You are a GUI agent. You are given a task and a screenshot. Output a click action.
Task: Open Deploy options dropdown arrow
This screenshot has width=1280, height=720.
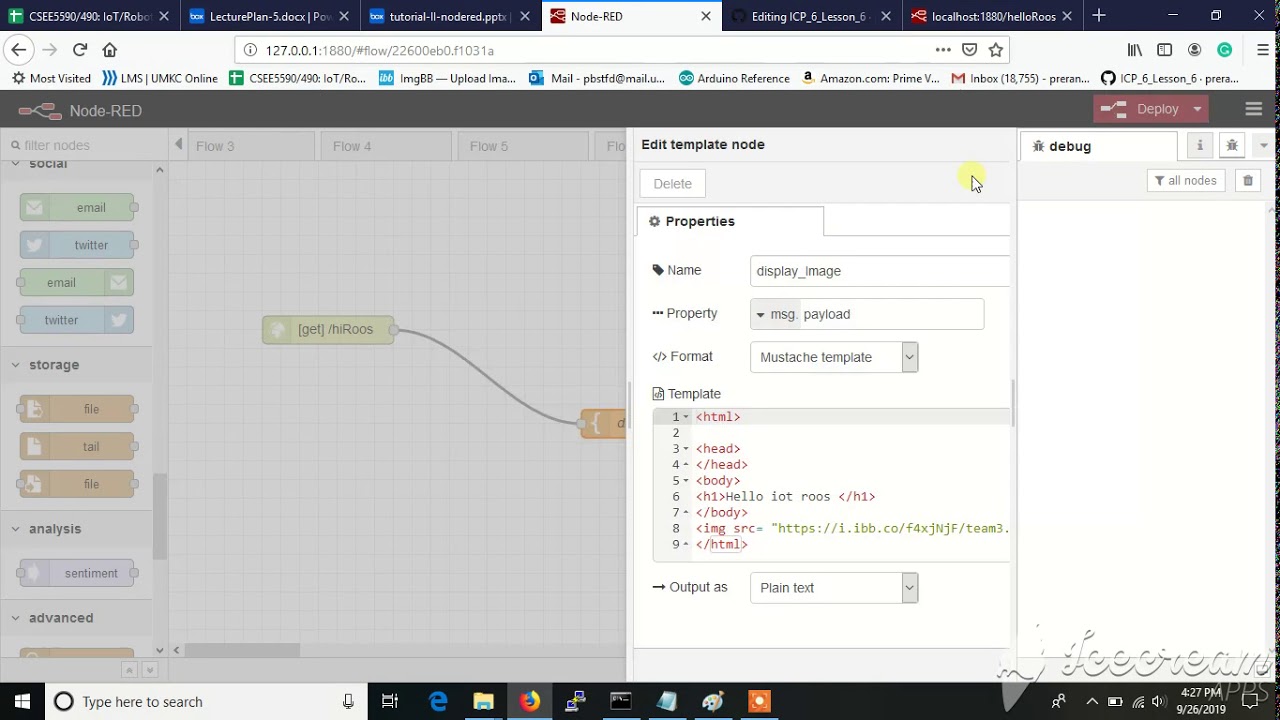pos(1197,109)
